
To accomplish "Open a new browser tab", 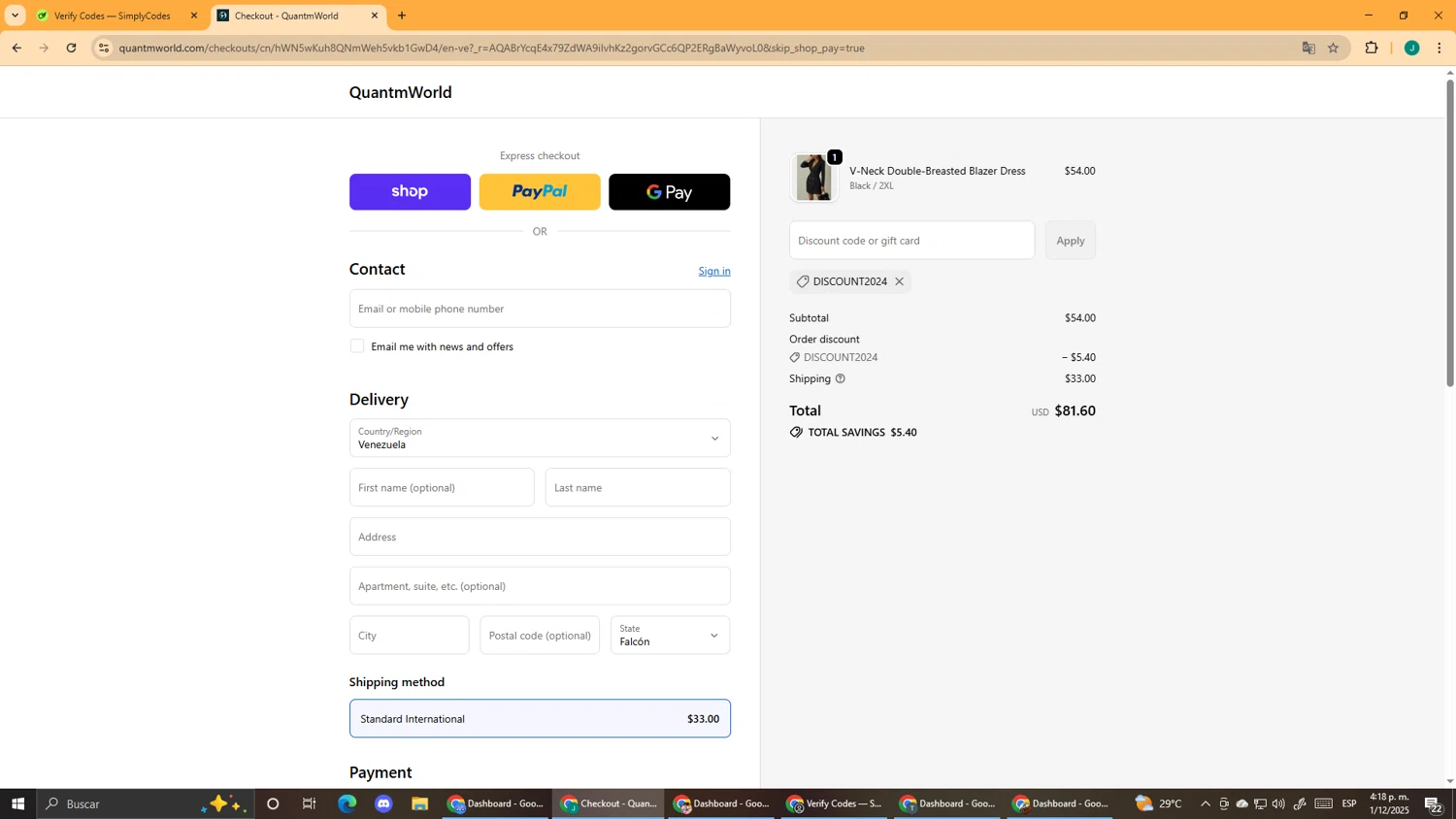I will pos(402,16).
